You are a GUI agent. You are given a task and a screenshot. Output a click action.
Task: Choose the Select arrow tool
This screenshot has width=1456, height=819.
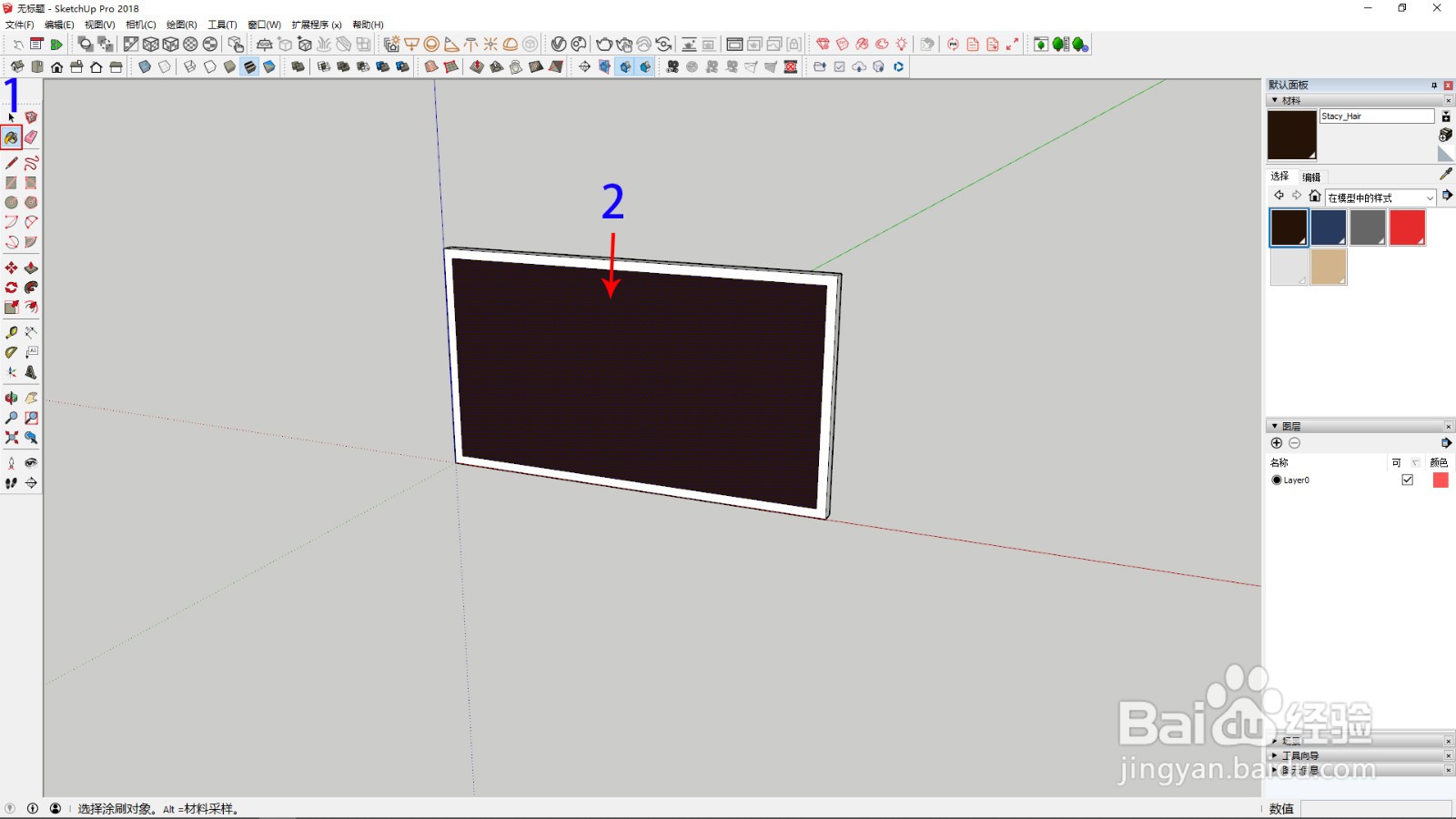click(11, 117)
